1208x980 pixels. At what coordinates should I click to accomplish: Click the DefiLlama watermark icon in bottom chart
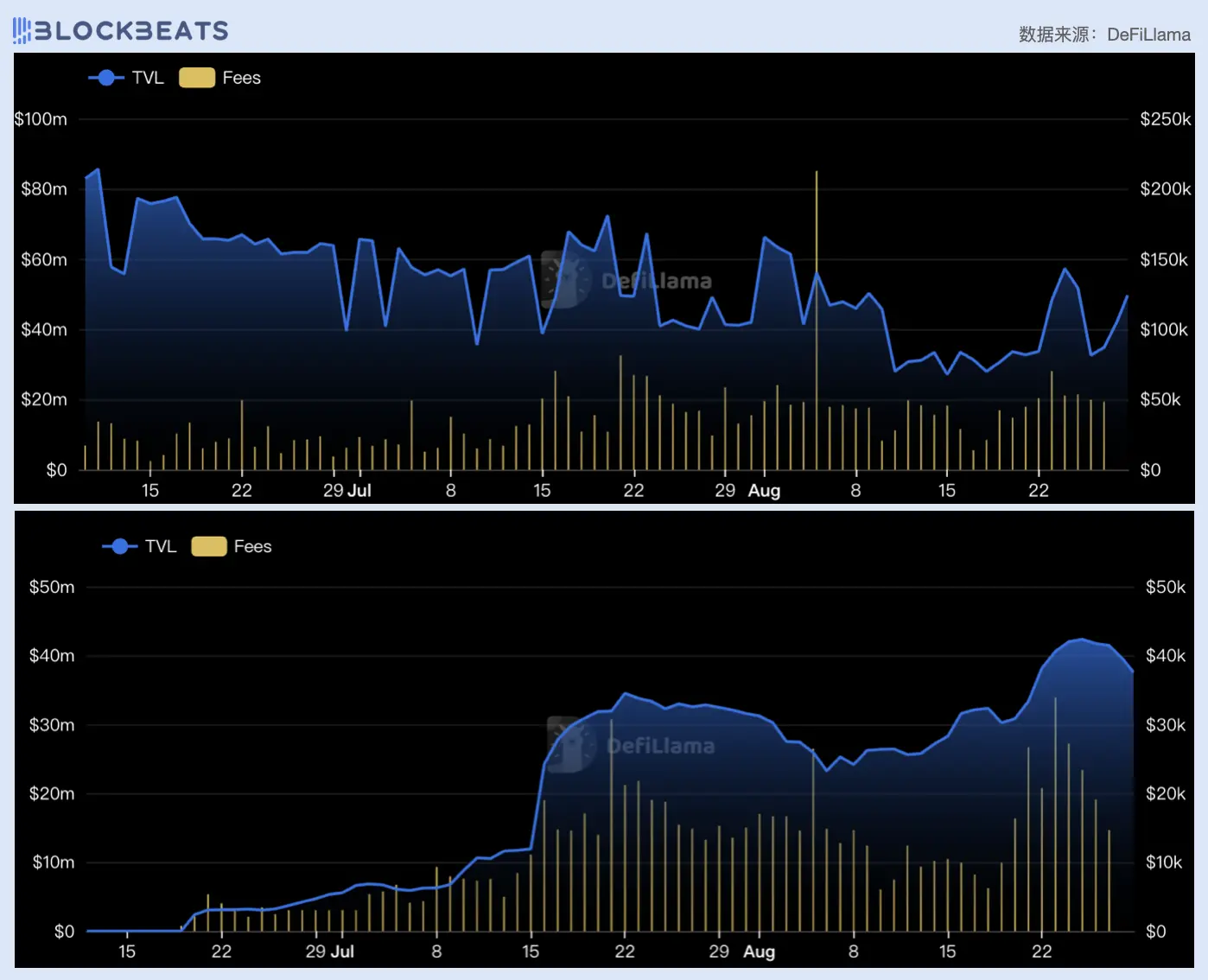[x=571, y=744]
